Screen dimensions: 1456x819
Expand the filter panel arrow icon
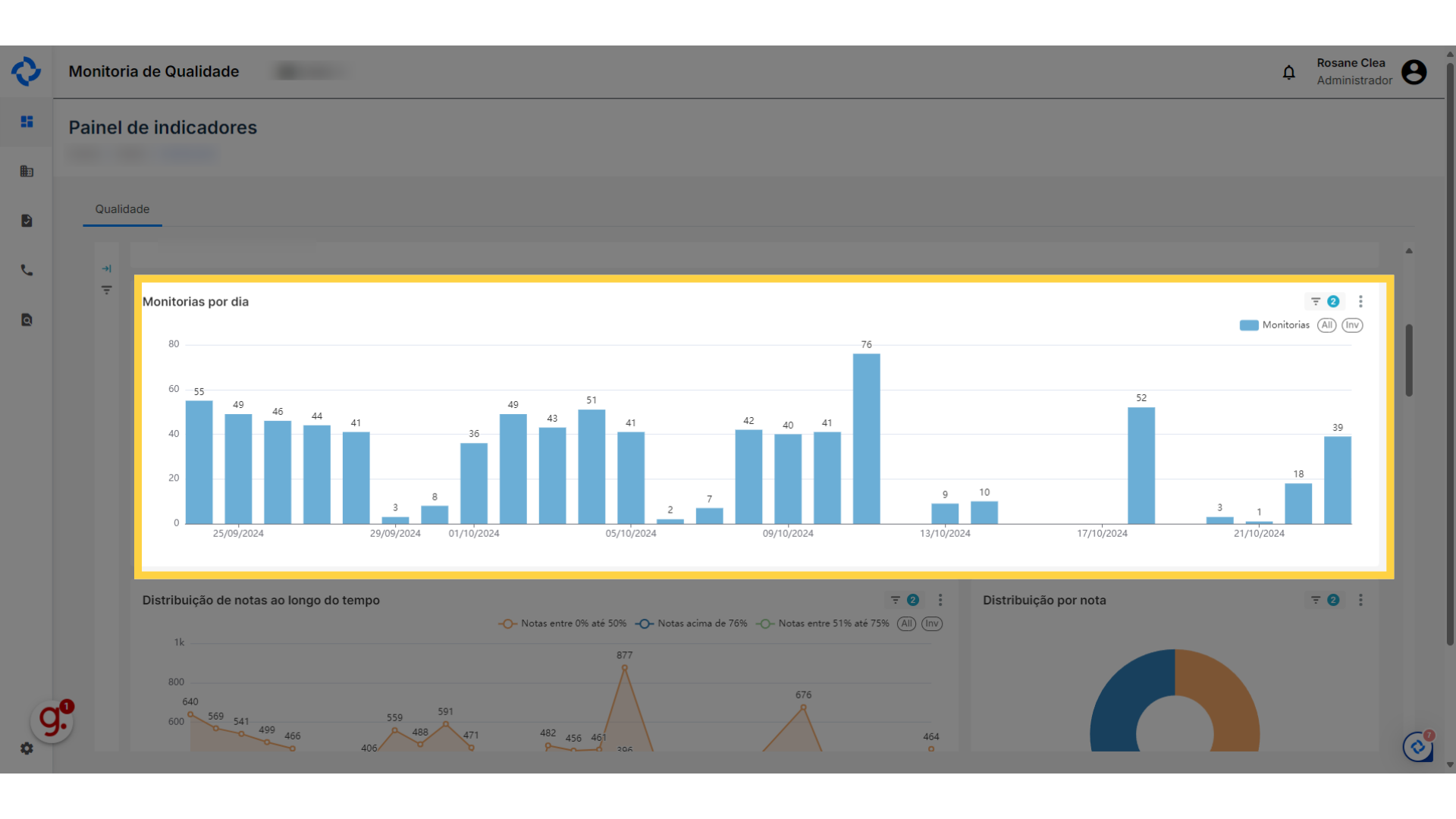point(107,268)
